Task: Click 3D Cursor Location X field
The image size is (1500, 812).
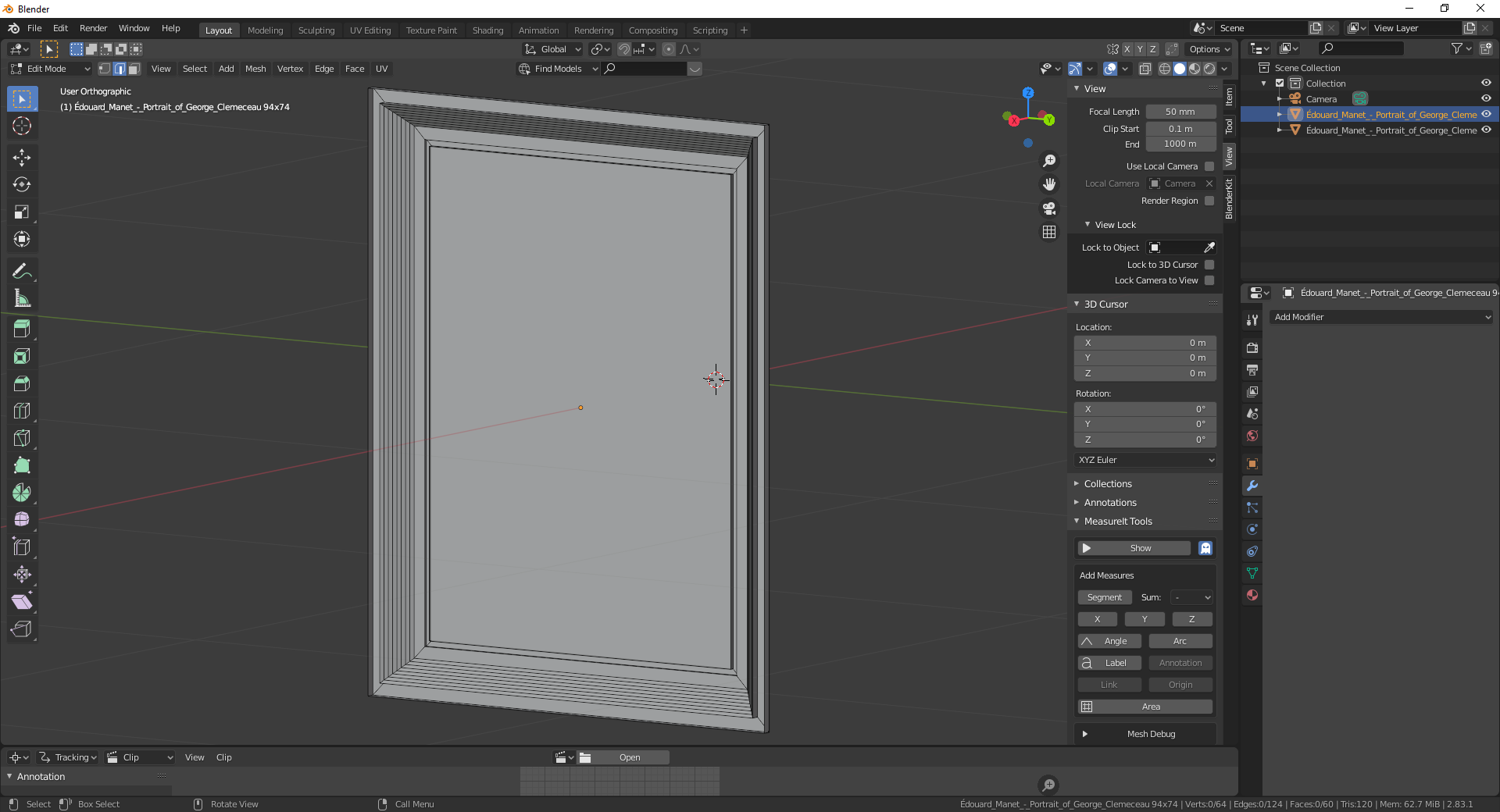Action: 1145,343
